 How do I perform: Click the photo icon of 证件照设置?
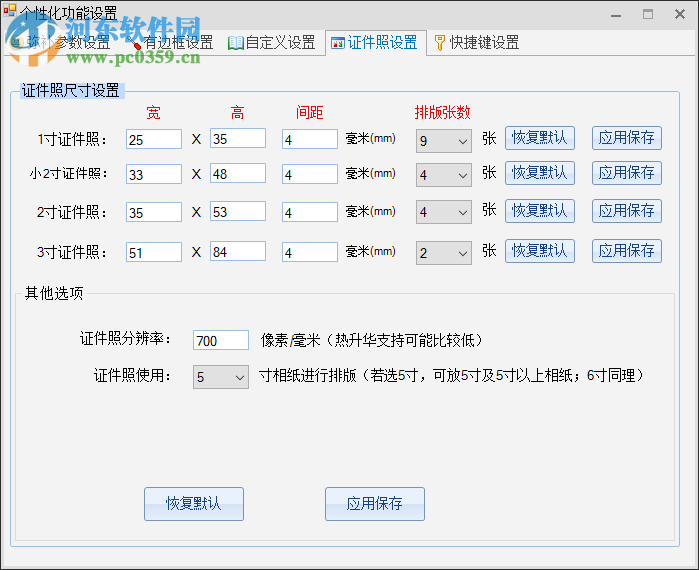[337, 43]
